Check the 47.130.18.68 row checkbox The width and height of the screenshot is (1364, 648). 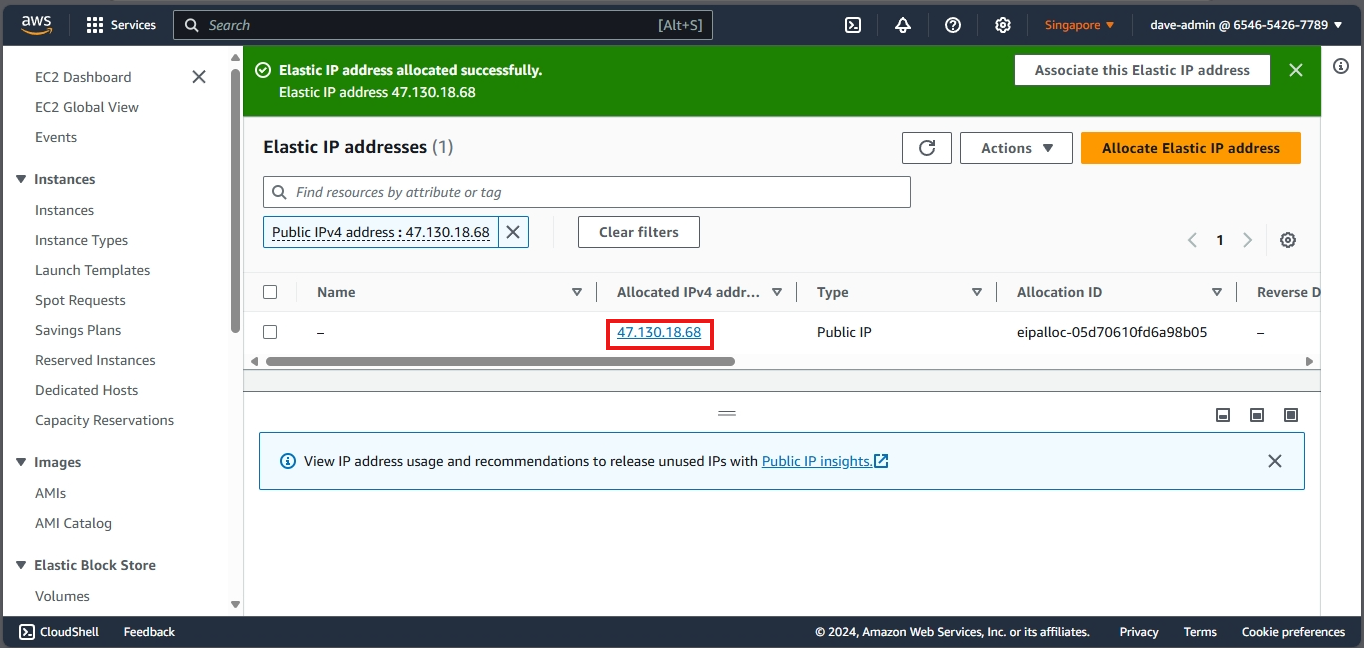(270, 332)
